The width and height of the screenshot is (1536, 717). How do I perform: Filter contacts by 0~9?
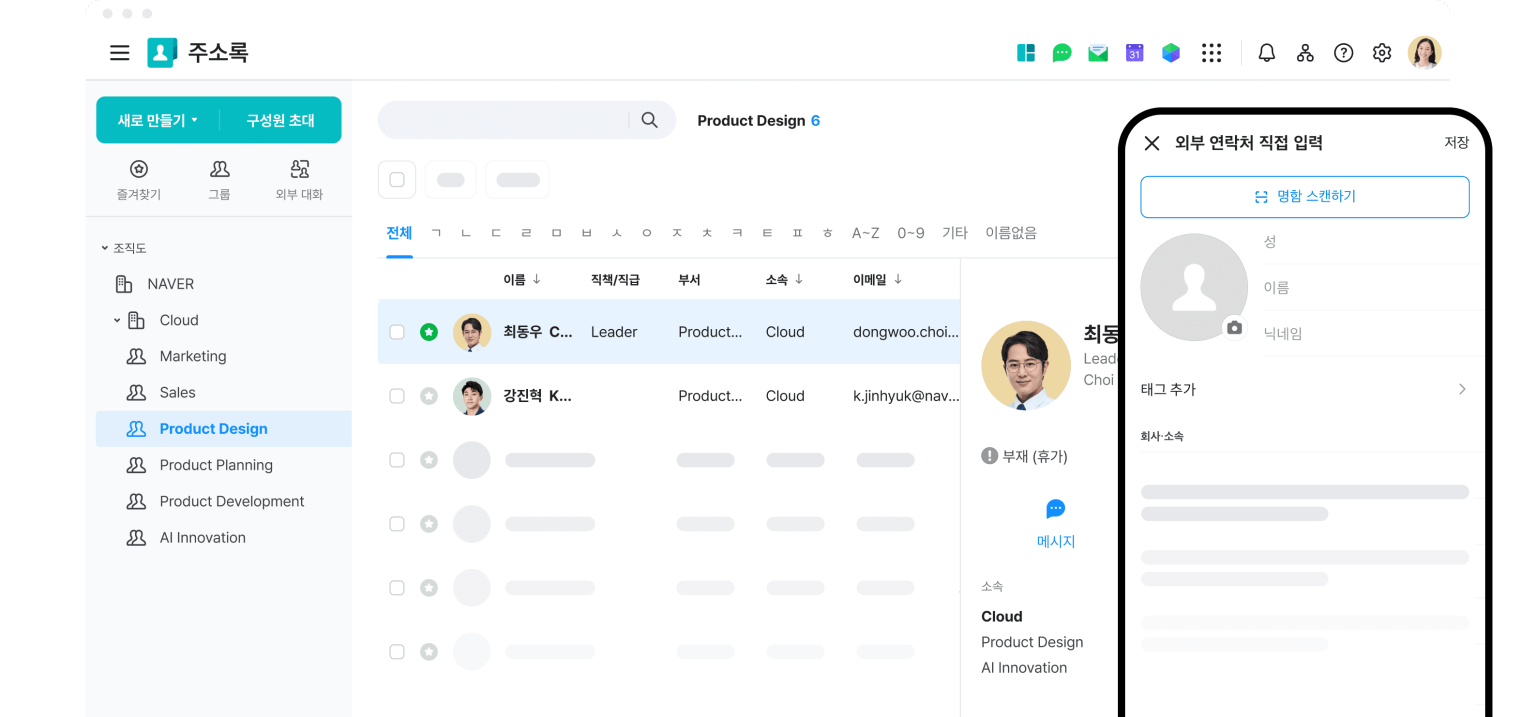click(911, 233)
